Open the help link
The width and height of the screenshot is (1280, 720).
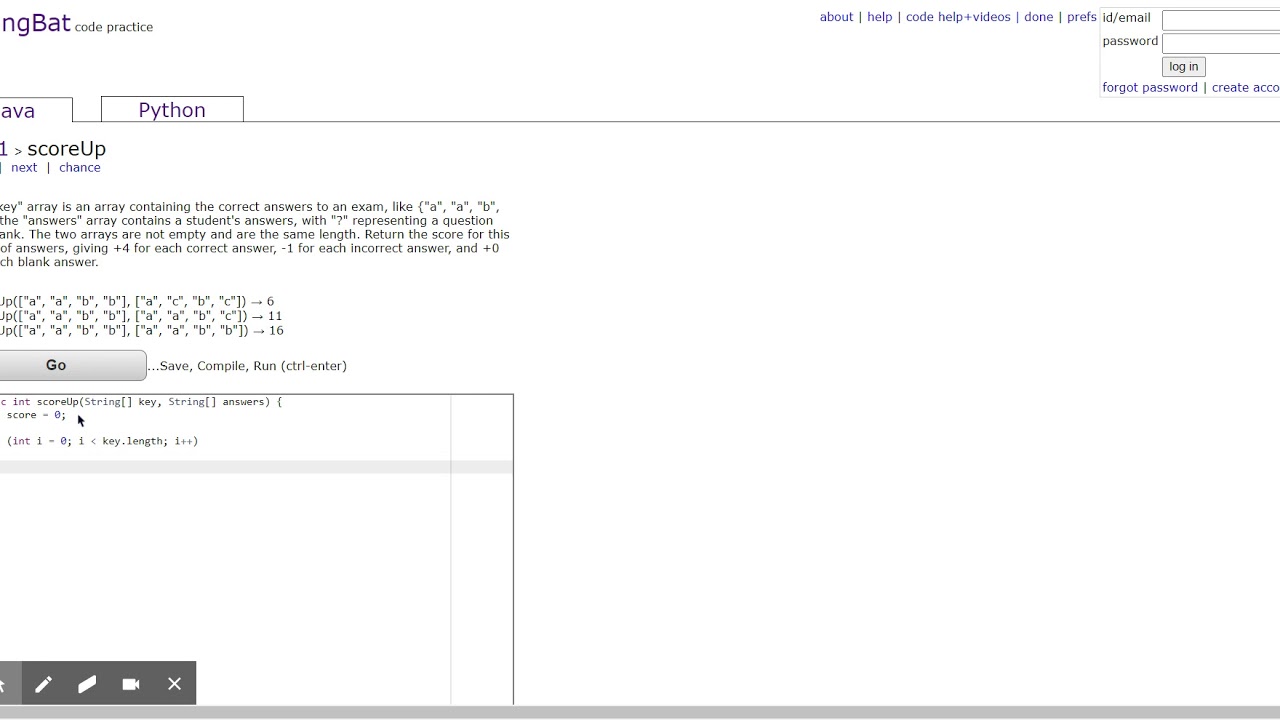(880, 17)
